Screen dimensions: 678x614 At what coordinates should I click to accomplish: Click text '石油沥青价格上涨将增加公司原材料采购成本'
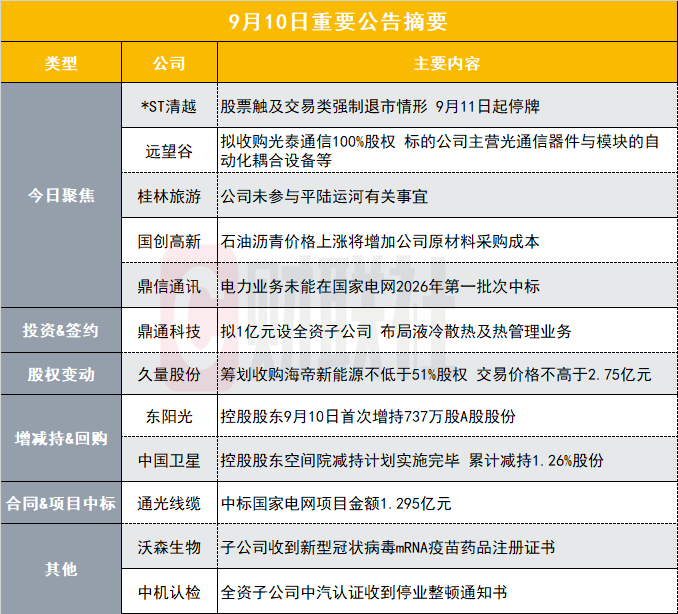tap(380, 241)
